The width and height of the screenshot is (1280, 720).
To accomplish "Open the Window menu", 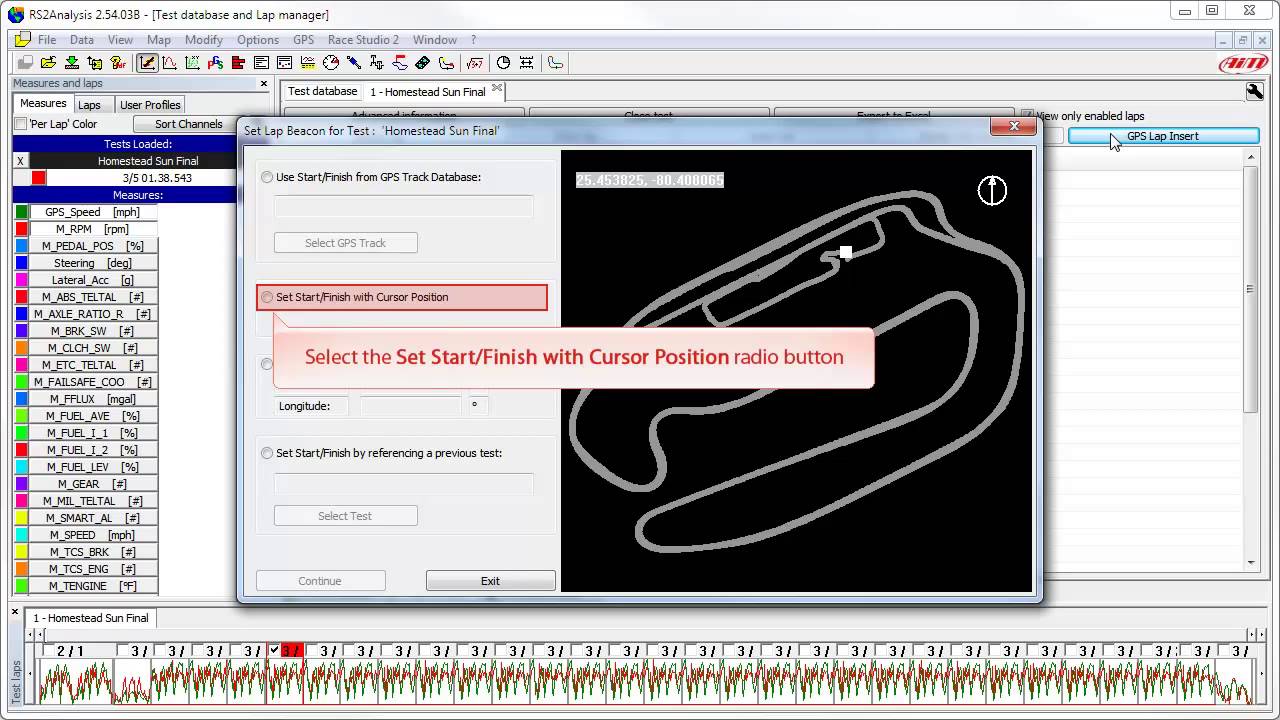I will pos(435,40).
